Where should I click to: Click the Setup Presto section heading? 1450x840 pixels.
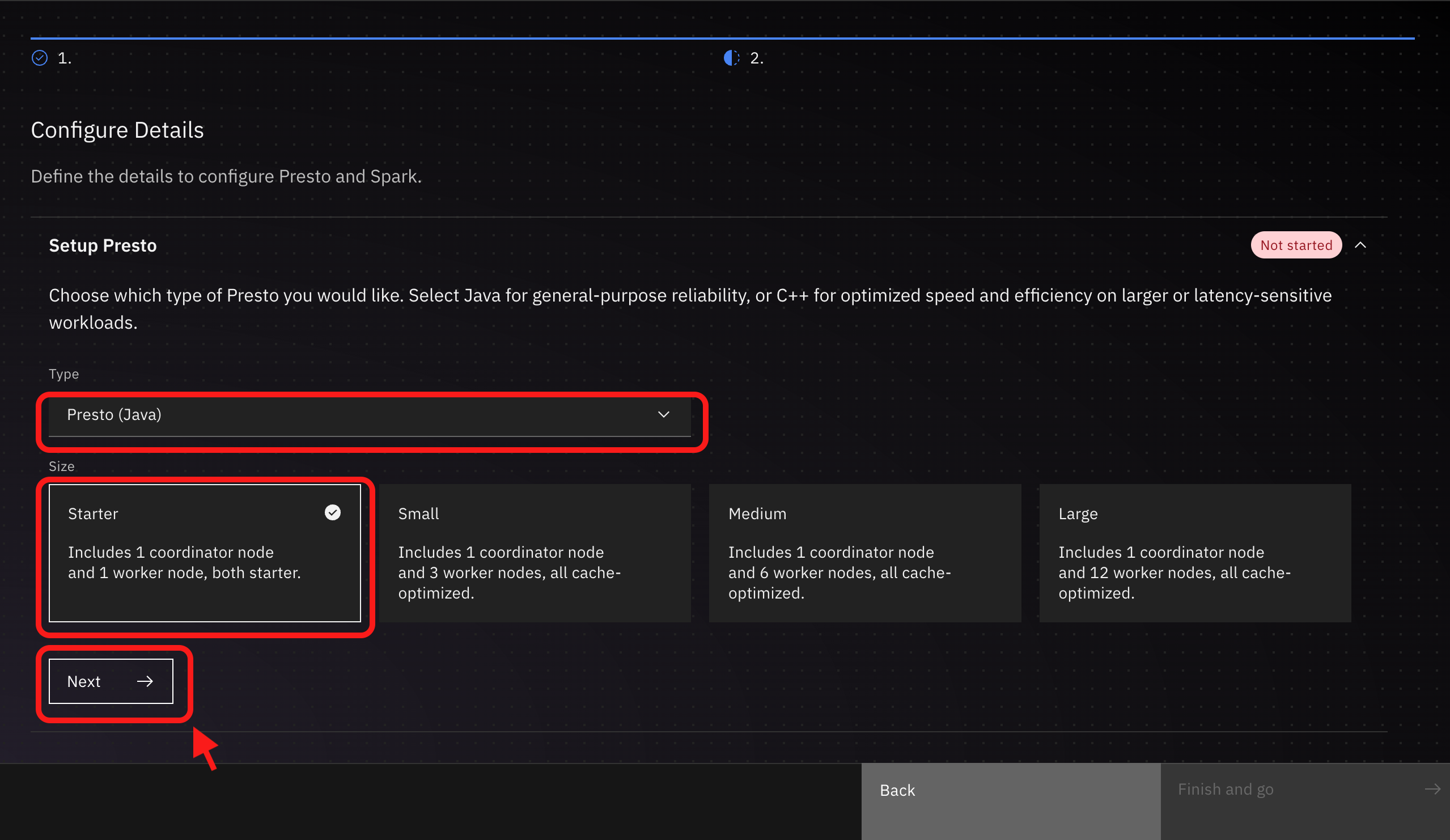[x=103, y=245]
